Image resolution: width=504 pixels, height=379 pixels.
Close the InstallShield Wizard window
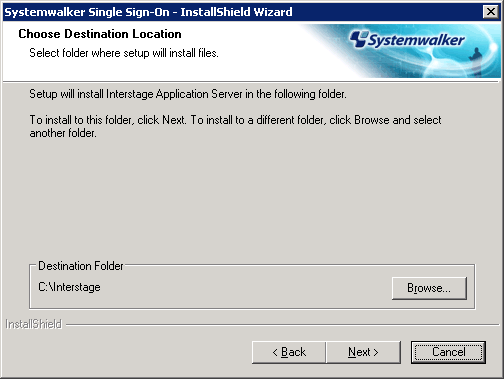(x=491, y=12)
